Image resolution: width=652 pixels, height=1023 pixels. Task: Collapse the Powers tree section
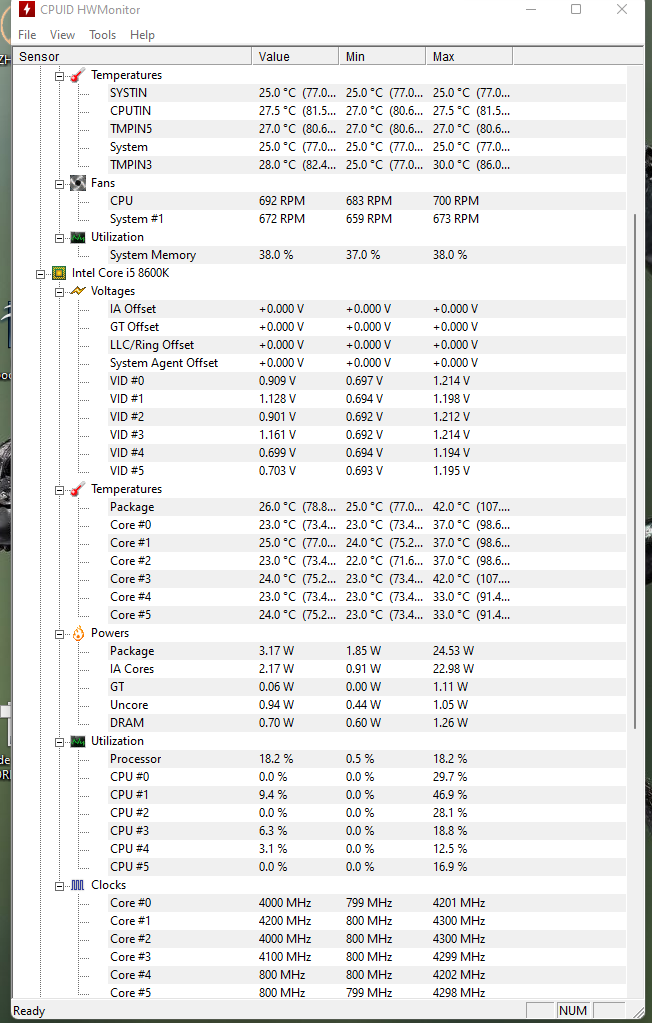(59, 633)
